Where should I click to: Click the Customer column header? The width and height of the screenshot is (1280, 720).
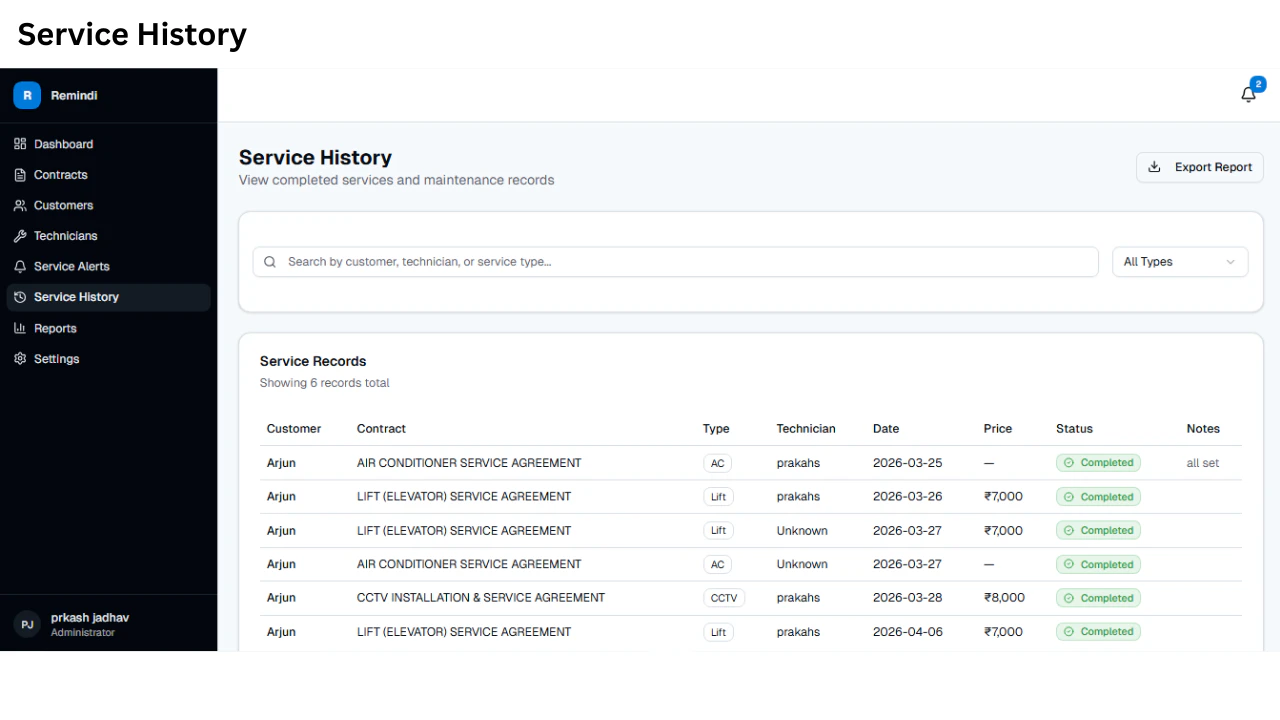(294, 429)
